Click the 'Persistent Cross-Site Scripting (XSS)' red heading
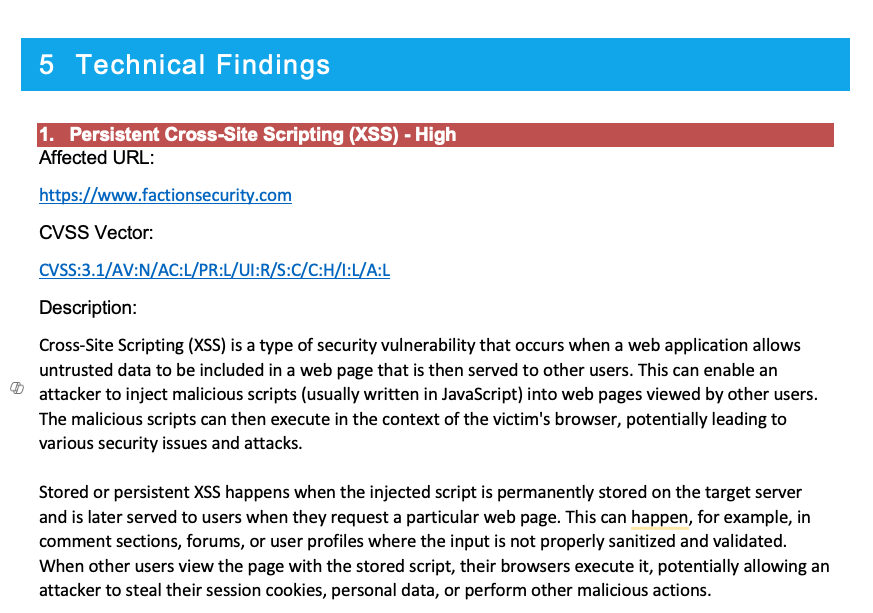This screenshot has width=873, height=613. click(234, 135)
